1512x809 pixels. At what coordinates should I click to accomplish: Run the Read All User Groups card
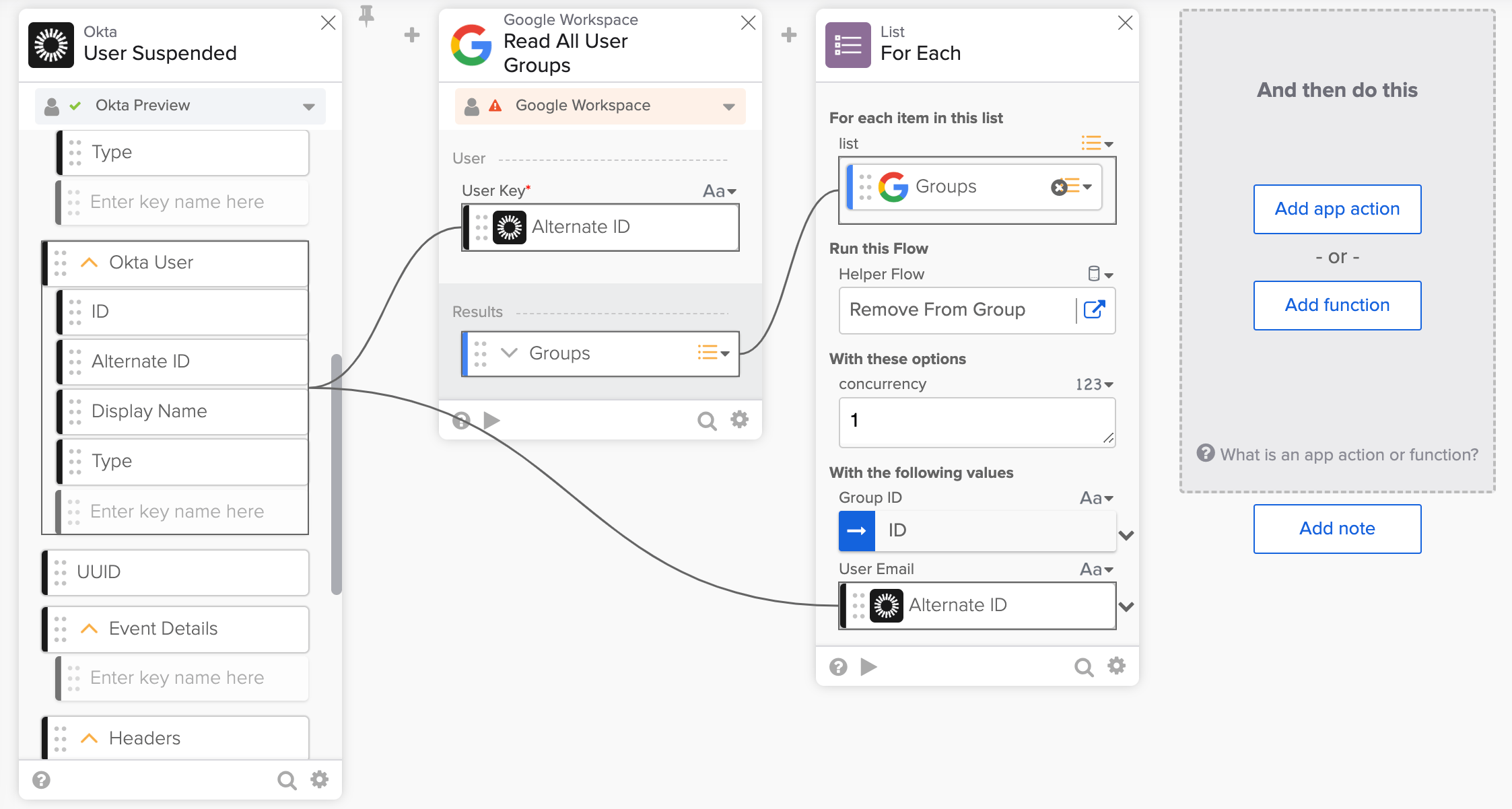point(492,421)
